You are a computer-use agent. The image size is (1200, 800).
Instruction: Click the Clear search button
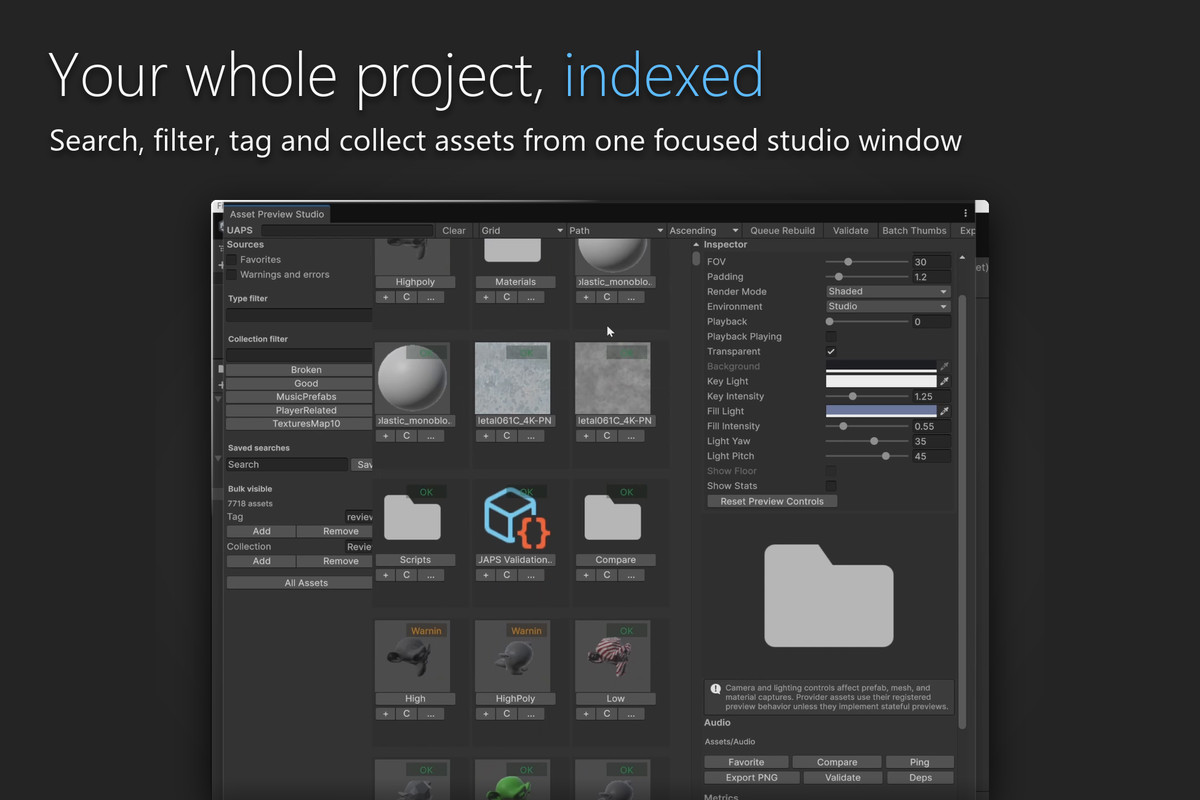click(x=454, y=231)
